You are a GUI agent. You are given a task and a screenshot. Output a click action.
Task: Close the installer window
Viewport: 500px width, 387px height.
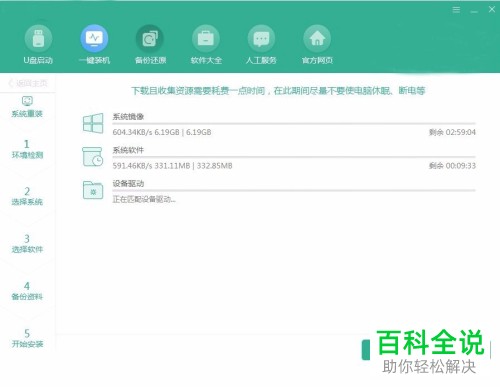(x=492, y=9)
